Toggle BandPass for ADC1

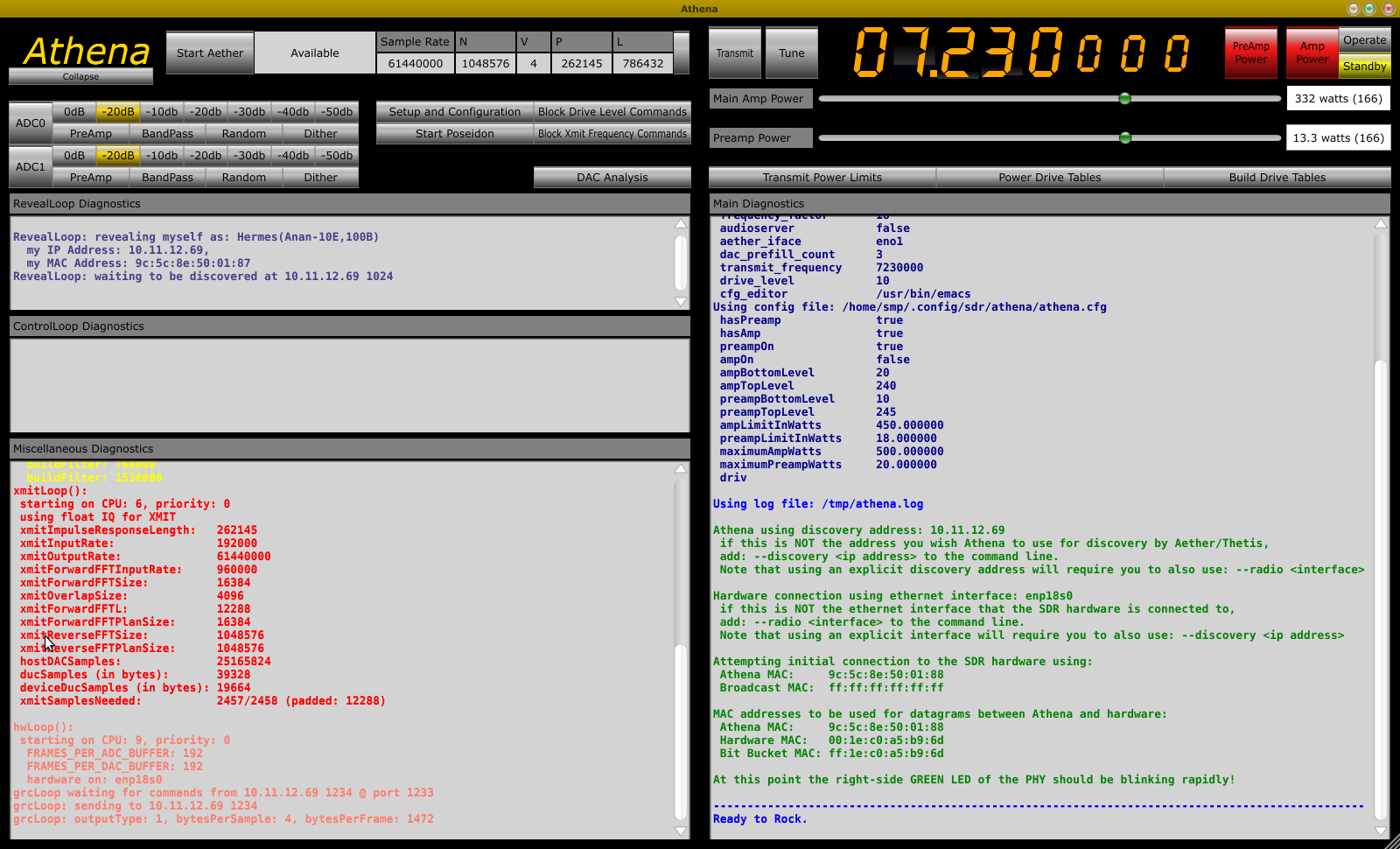[167, 178]
